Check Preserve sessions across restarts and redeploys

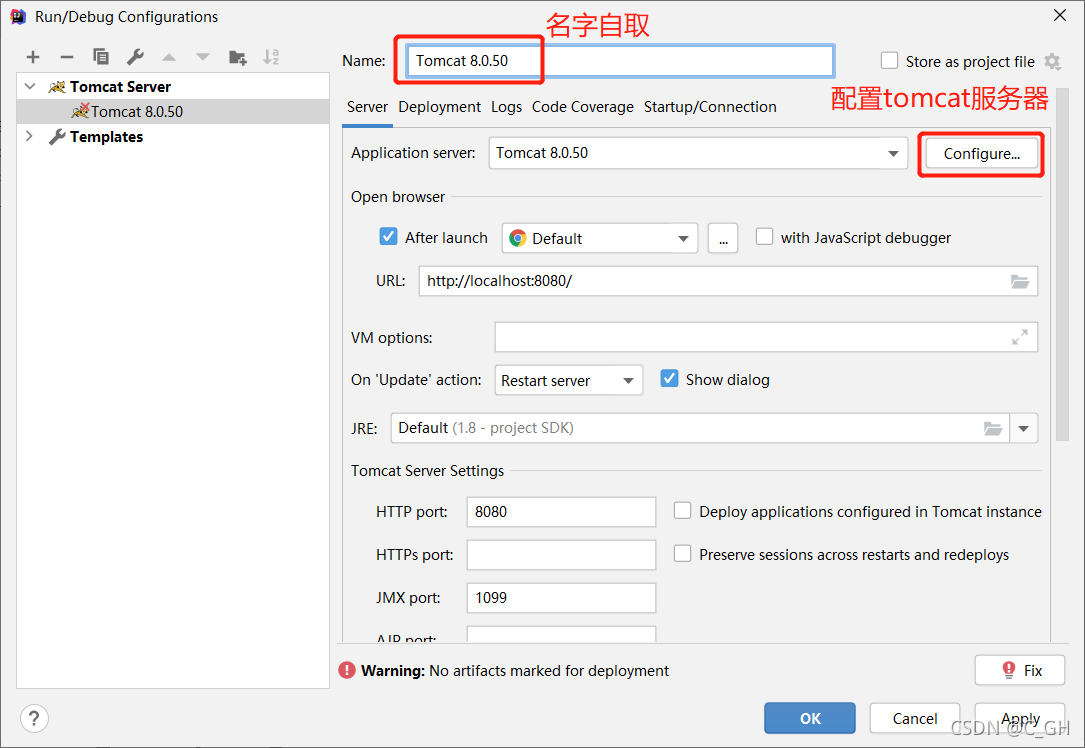682,554
